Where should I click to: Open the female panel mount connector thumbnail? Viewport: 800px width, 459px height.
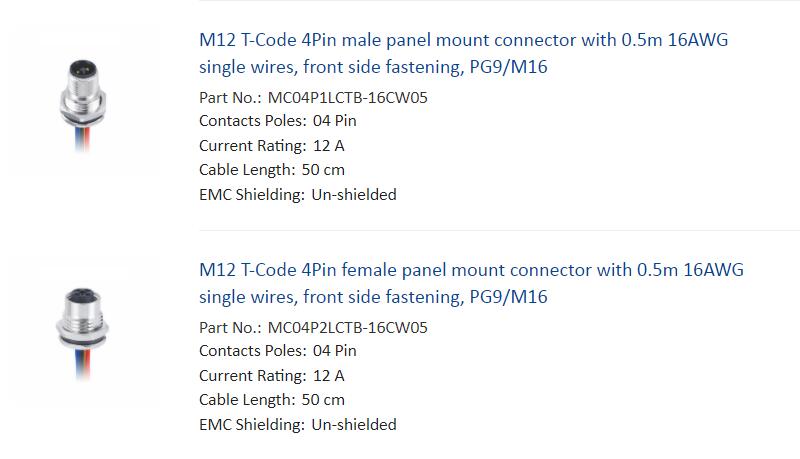[83, 334]
